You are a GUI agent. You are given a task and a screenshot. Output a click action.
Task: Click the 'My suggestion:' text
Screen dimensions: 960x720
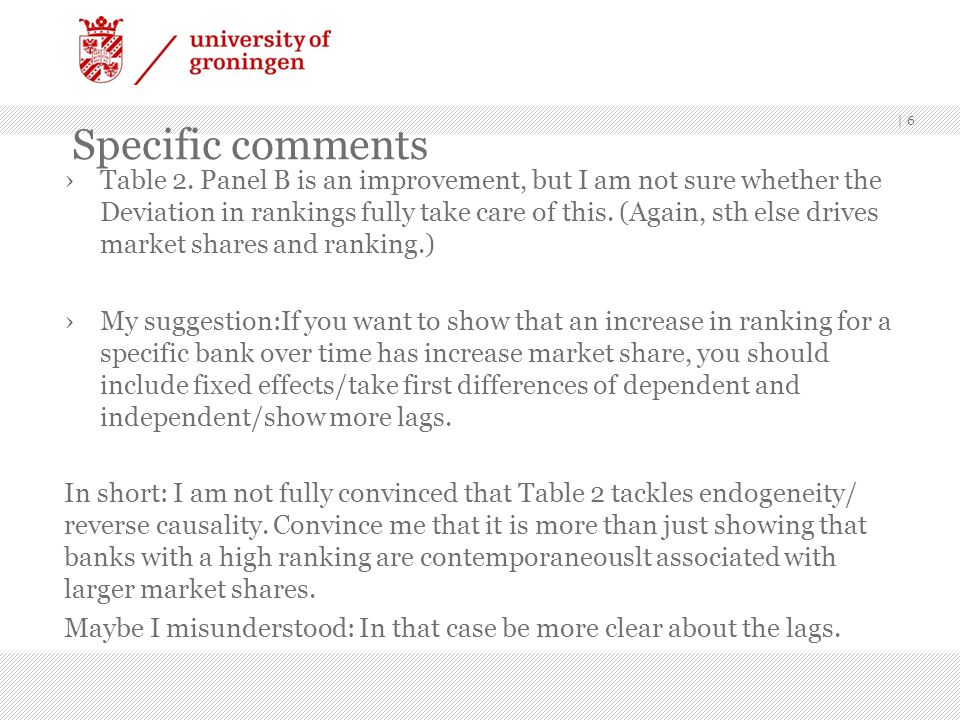[x=190, y=322]
